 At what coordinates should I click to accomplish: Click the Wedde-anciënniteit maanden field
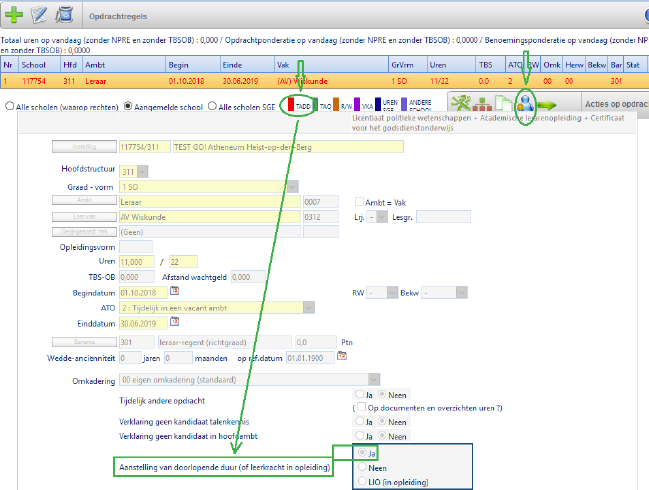(178, 358)
